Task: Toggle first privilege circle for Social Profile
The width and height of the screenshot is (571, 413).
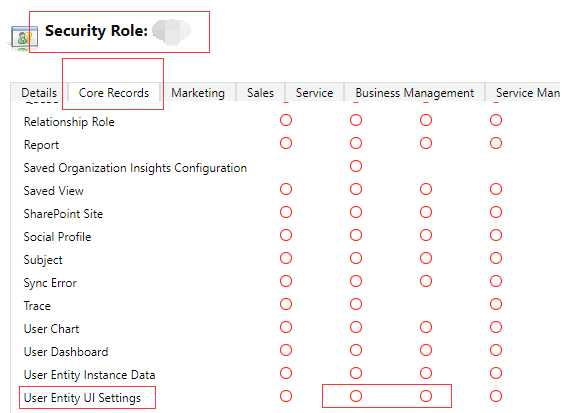Action: point(286,235)
